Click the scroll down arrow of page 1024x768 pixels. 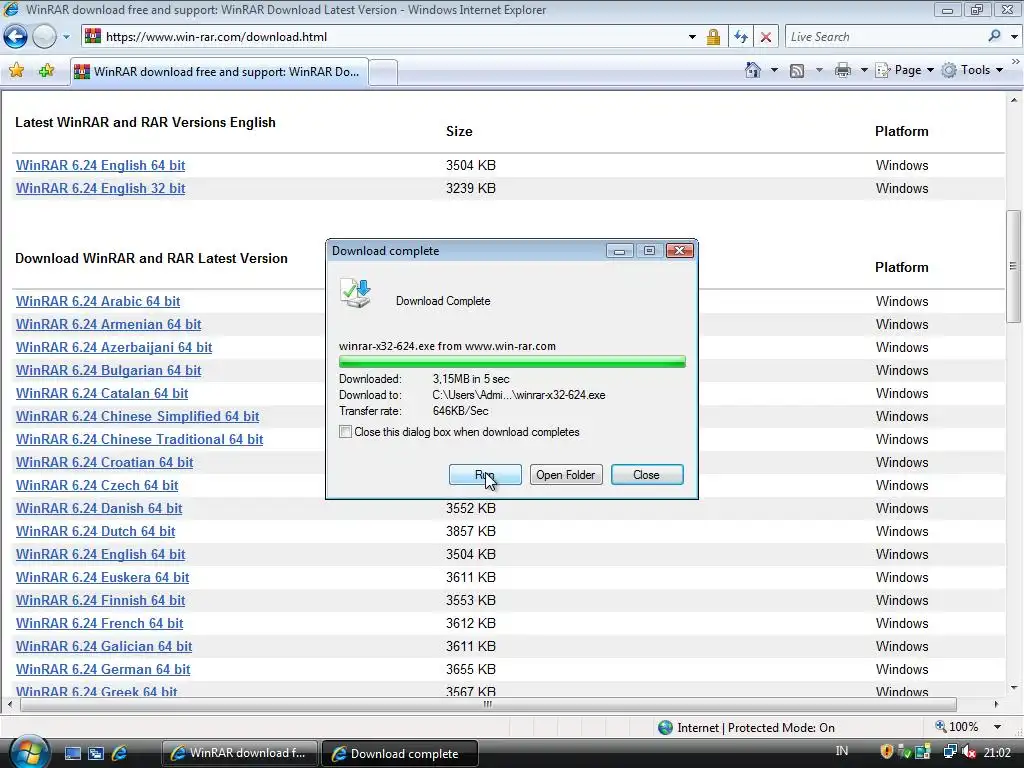click(x=1014, y=688)
